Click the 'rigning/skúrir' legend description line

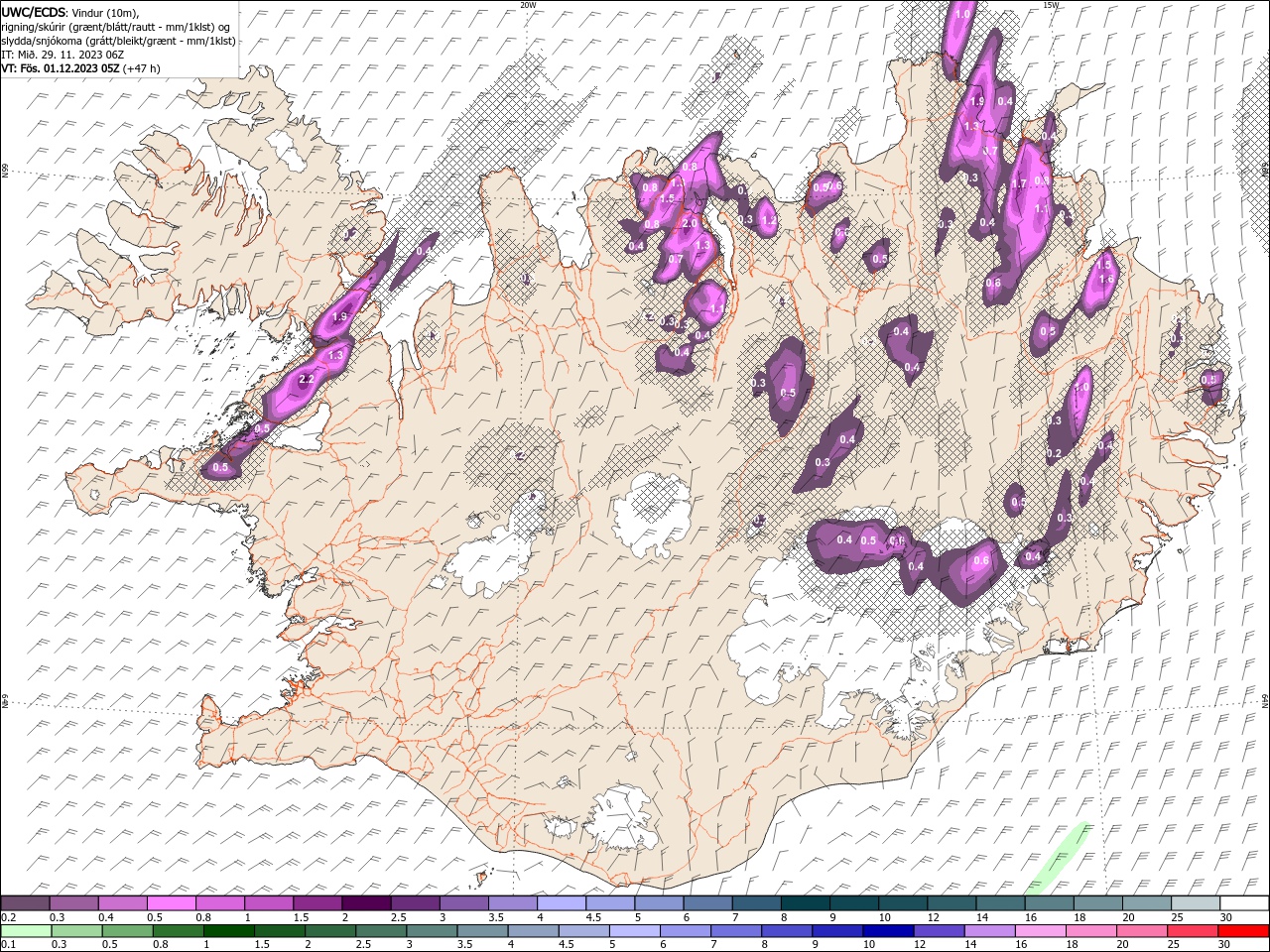coord(117,27)
